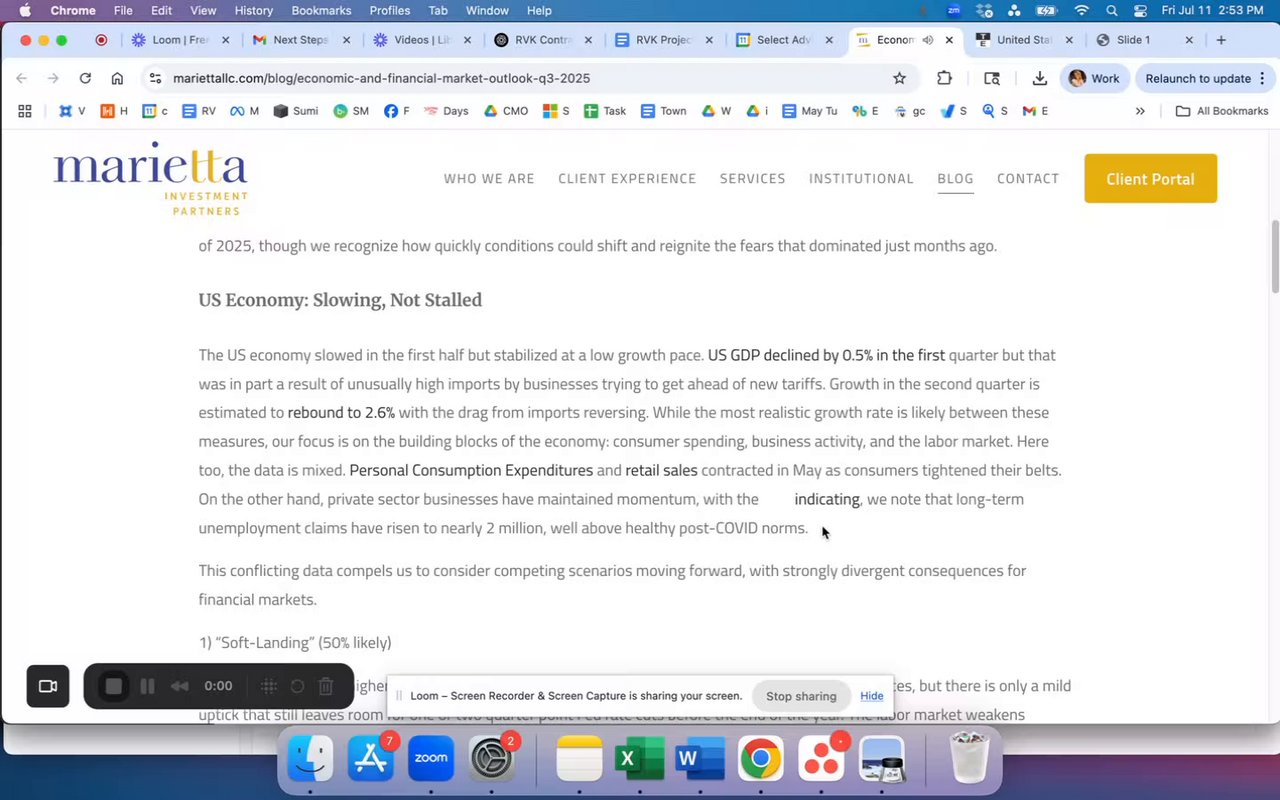Image resolution: width=1280 pixels, height=800 pixels.
Task: Close the Slide 1 tab
Action: 1189,40
